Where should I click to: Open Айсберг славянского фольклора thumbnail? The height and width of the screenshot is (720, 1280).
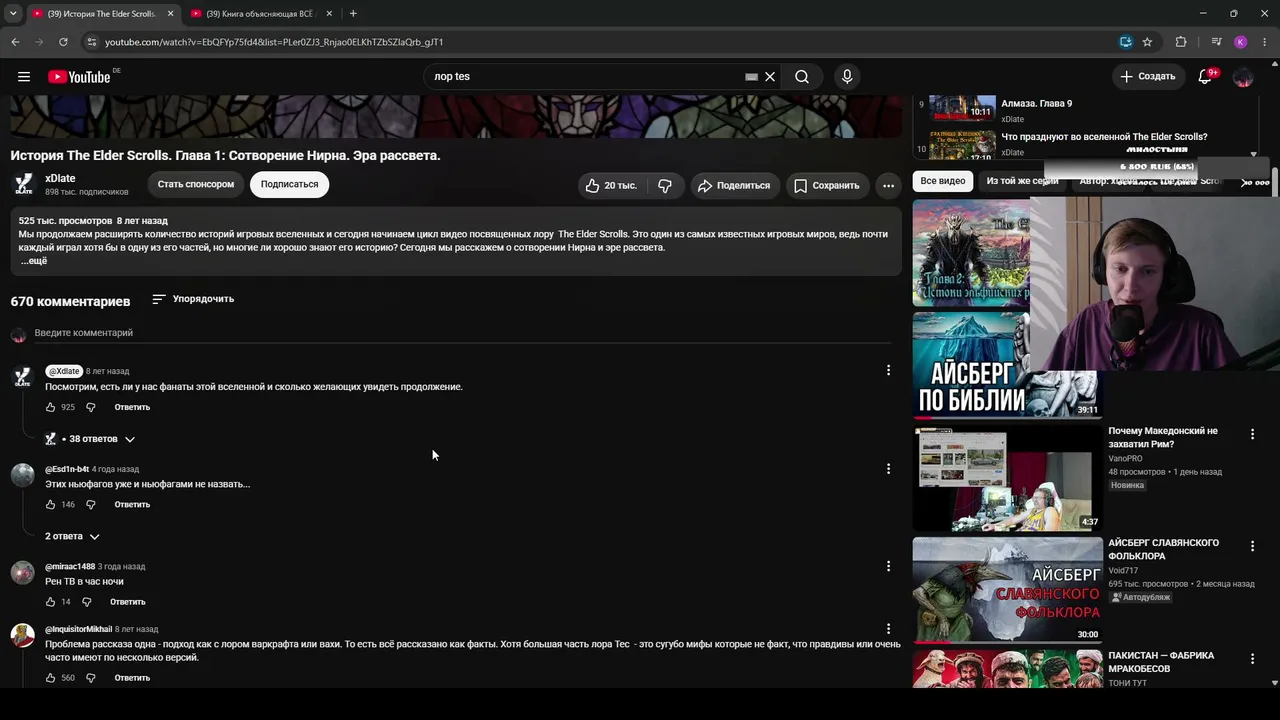pyautogui.click(x=1007, y=590)
